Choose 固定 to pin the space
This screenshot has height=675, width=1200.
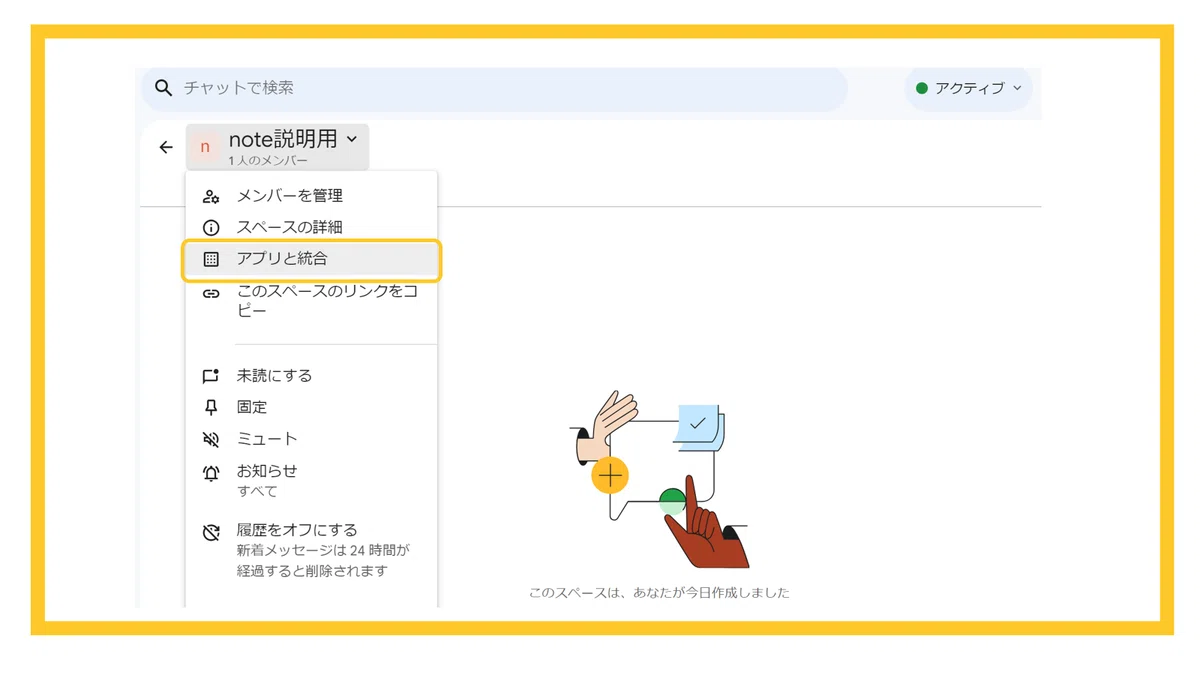(x=311, y=407)
